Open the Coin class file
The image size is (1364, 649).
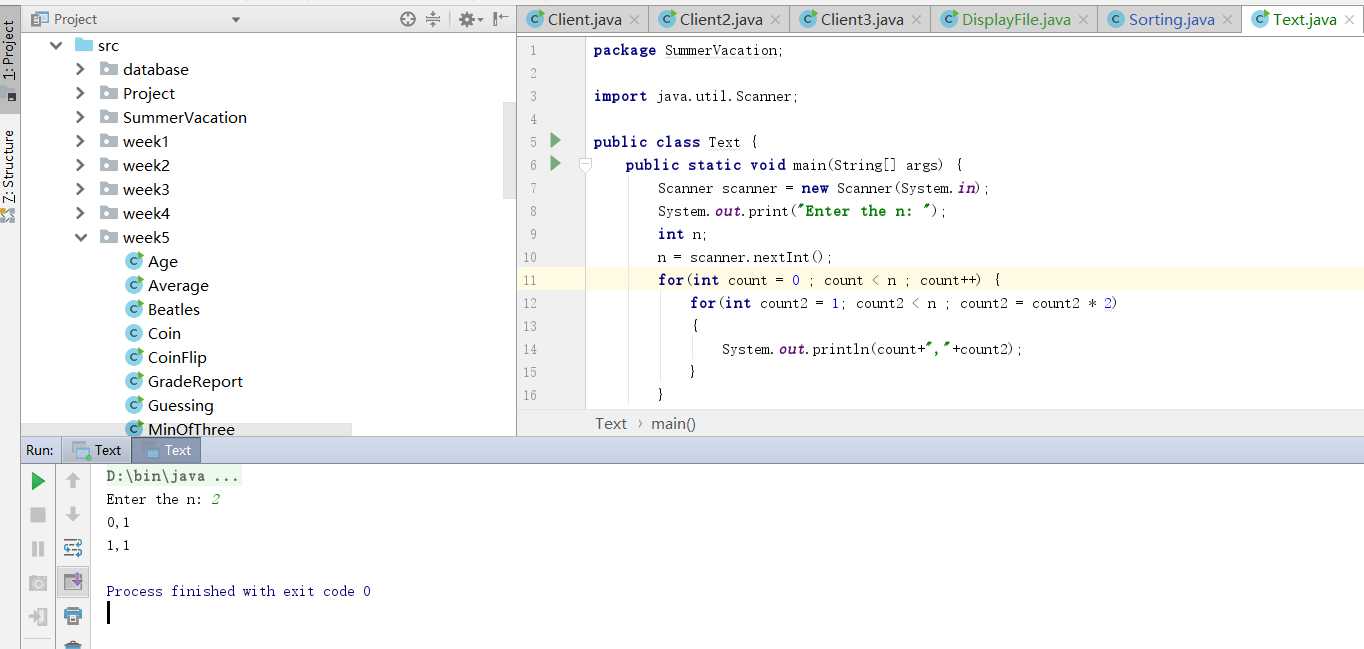pyautogui.click(x=164, y=333)
